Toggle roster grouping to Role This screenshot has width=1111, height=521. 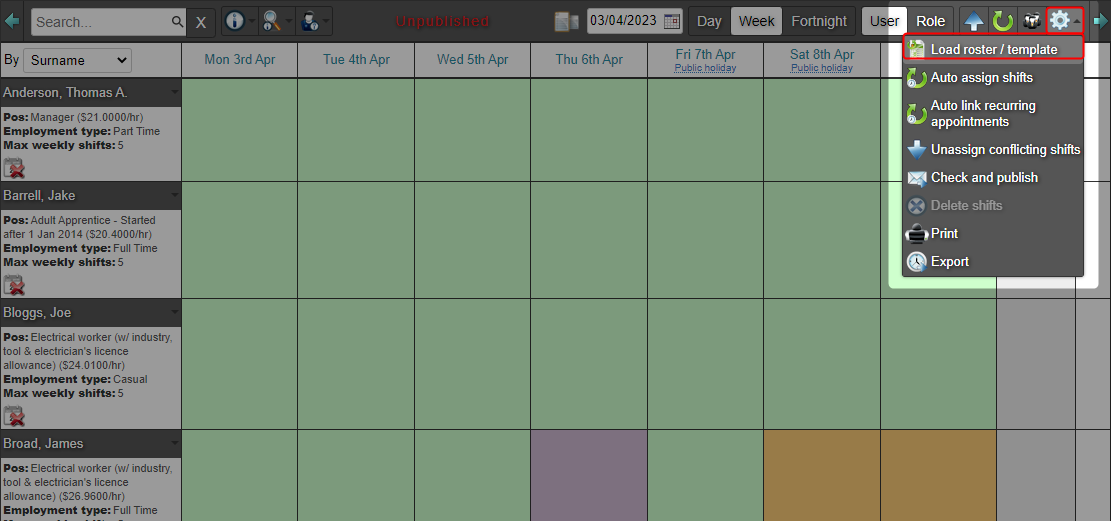(930, 21)
